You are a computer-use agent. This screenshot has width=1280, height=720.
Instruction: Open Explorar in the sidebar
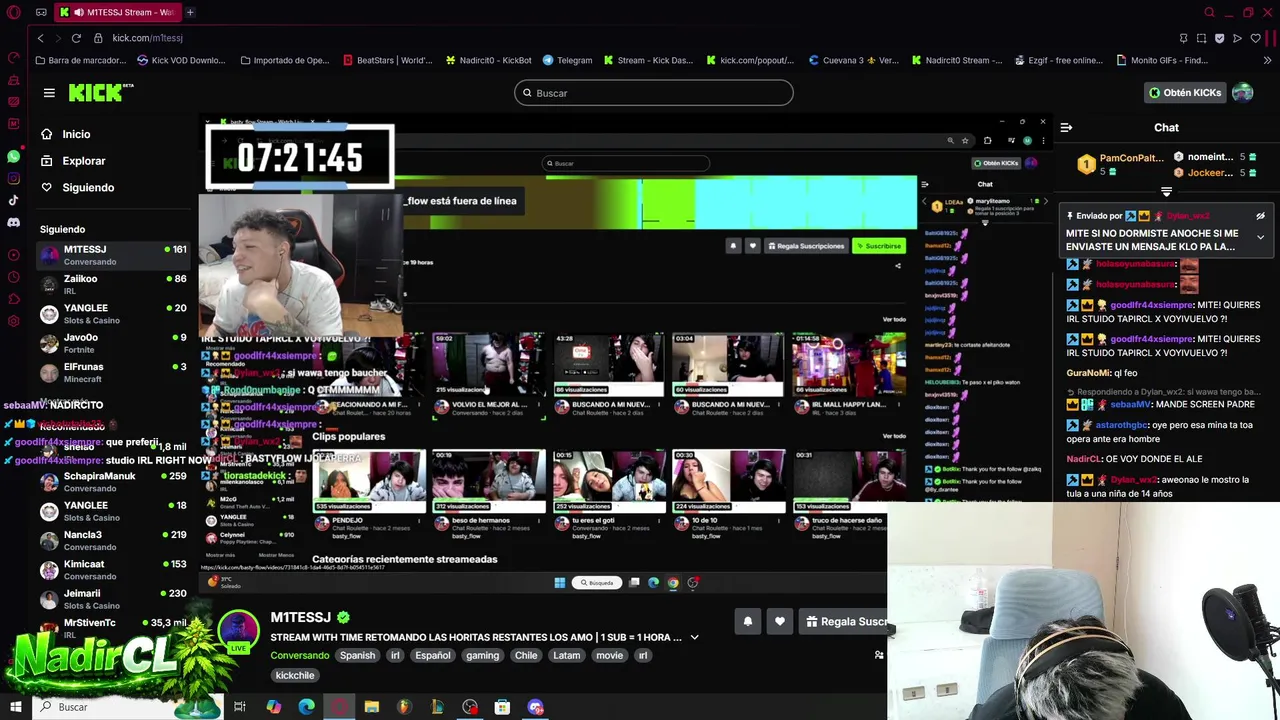83,161
